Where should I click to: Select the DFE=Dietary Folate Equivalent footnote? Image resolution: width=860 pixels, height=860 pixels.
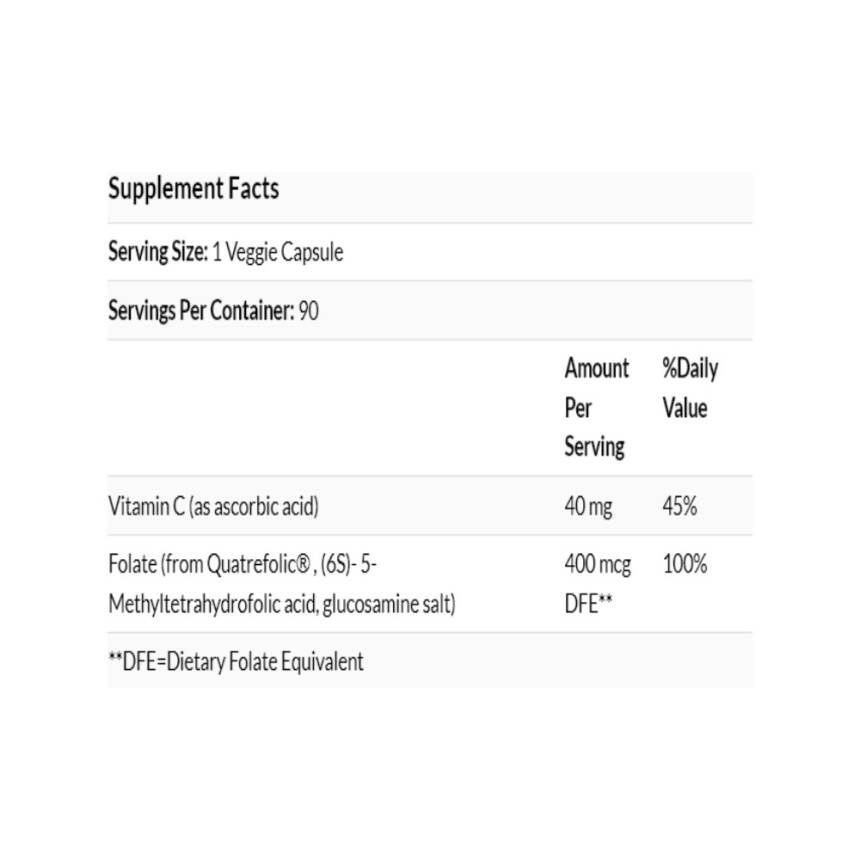point(236,661)
